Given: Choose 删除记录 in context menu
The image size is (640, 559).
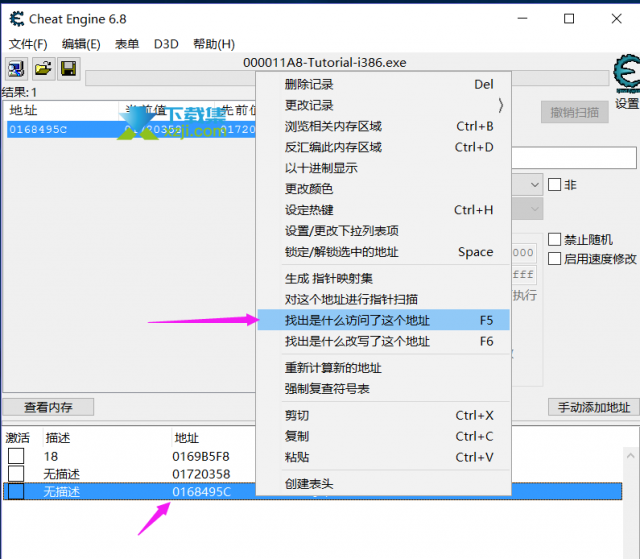Looking at the screenshot, I should [384, 84].
